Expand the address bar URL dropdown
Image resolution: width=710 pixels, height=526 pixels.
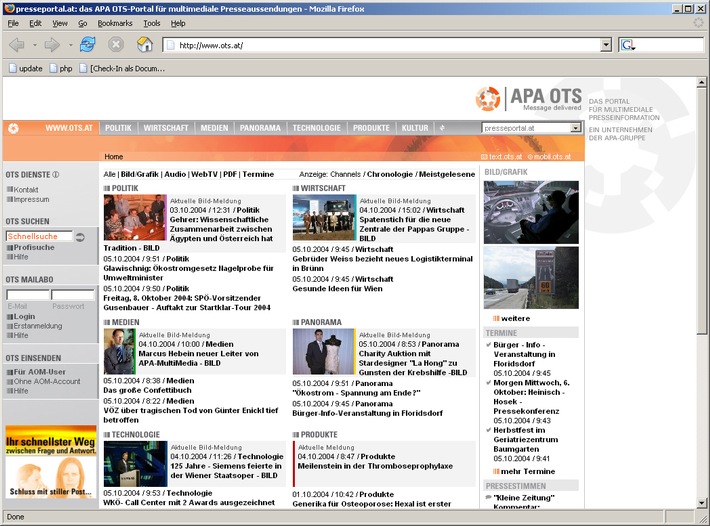point(605,45)
